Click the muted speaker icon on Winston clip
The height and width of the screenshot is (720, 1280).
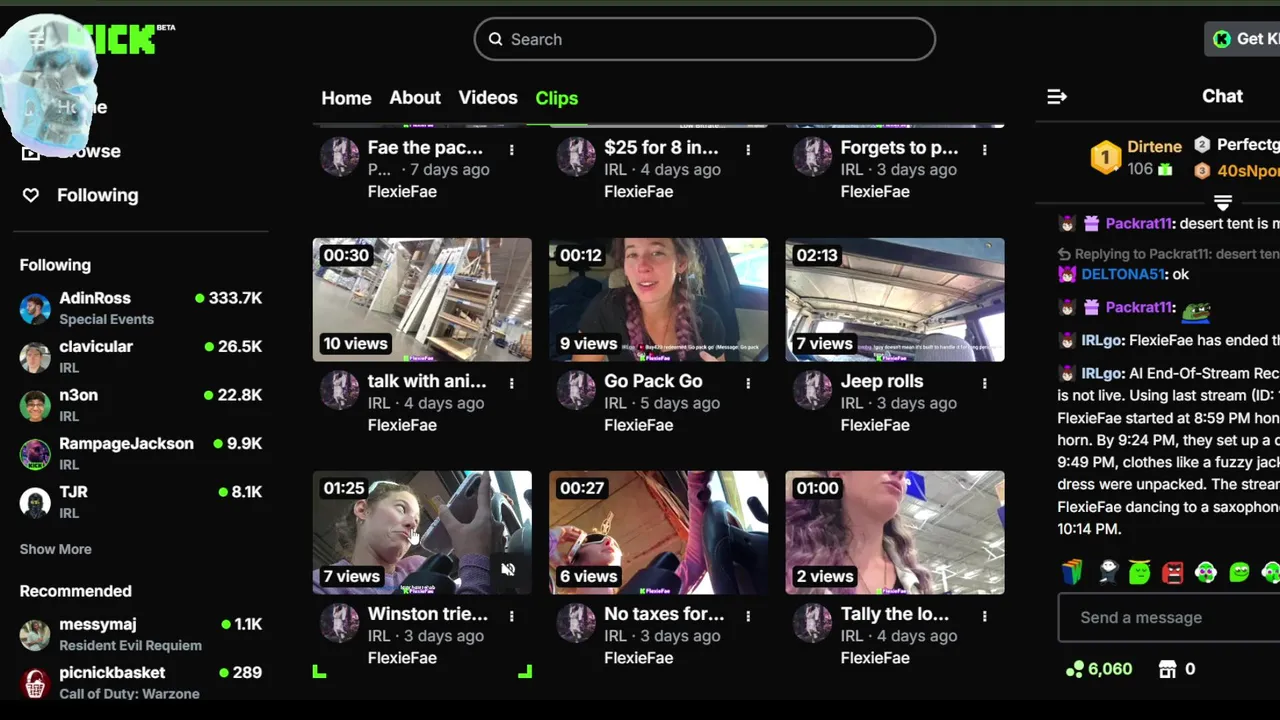508,569
